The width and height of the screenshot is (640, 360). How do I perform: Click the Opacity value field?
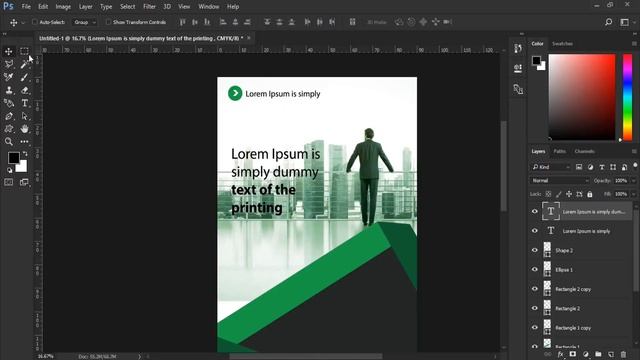coord(621,180)
